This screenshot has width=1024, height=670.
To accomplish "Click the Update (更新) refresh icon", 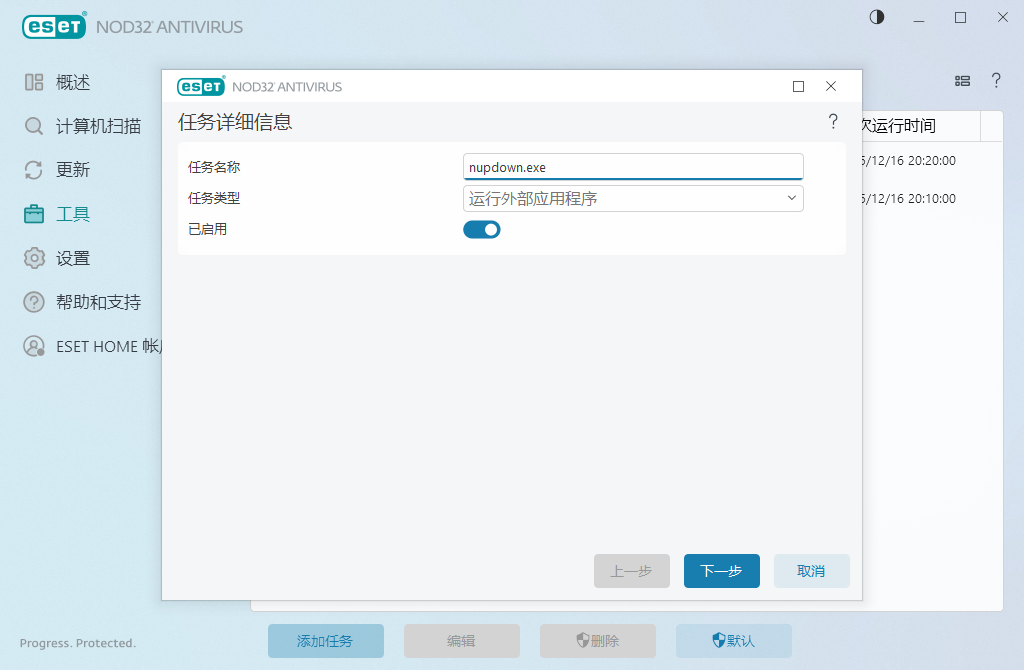I will coord(34,170).
